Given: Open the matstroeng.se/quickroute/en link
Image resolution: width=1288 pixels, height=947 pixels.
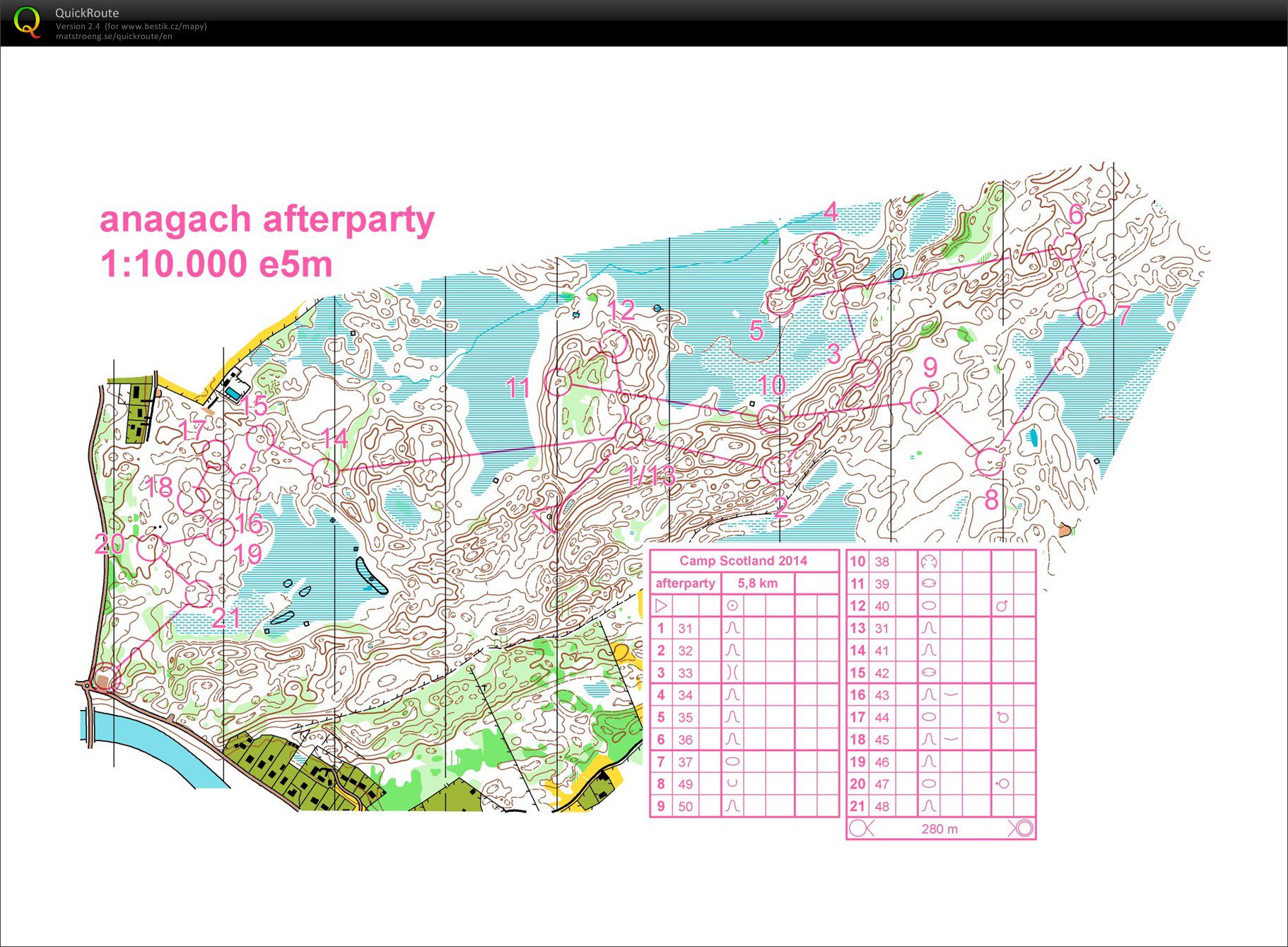Looking at the screenshot, I should 114,36.
